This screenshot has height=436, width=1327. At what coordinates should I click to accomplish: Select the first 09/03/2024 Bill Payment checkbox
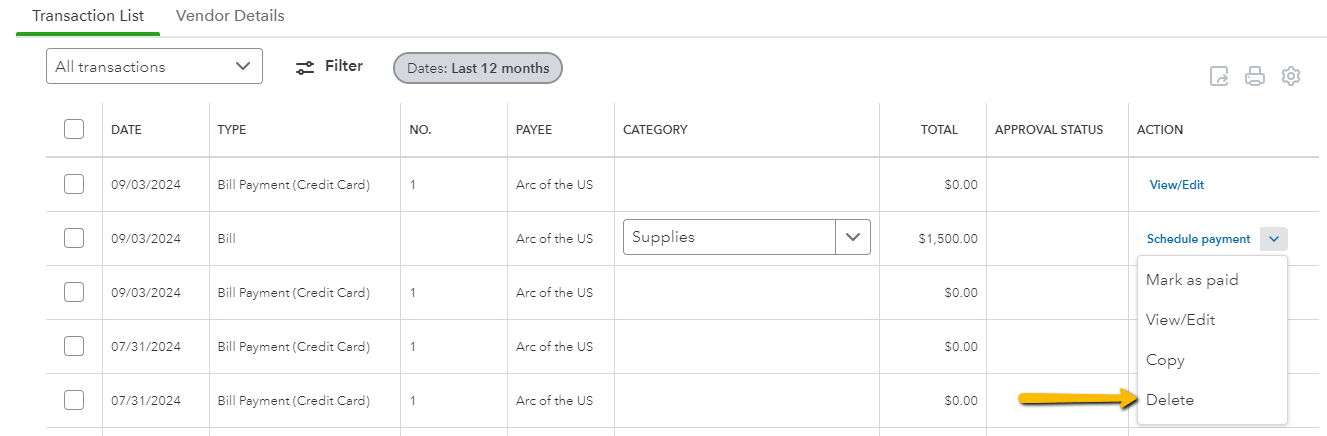point(74,184)
